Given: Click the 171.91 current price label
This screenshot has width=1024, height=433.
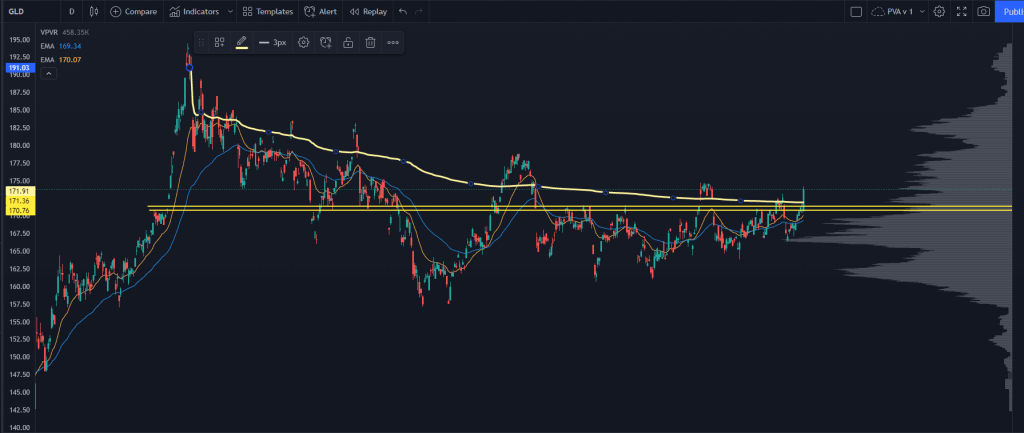Looking at the screenshot, I should pos(18,191).
